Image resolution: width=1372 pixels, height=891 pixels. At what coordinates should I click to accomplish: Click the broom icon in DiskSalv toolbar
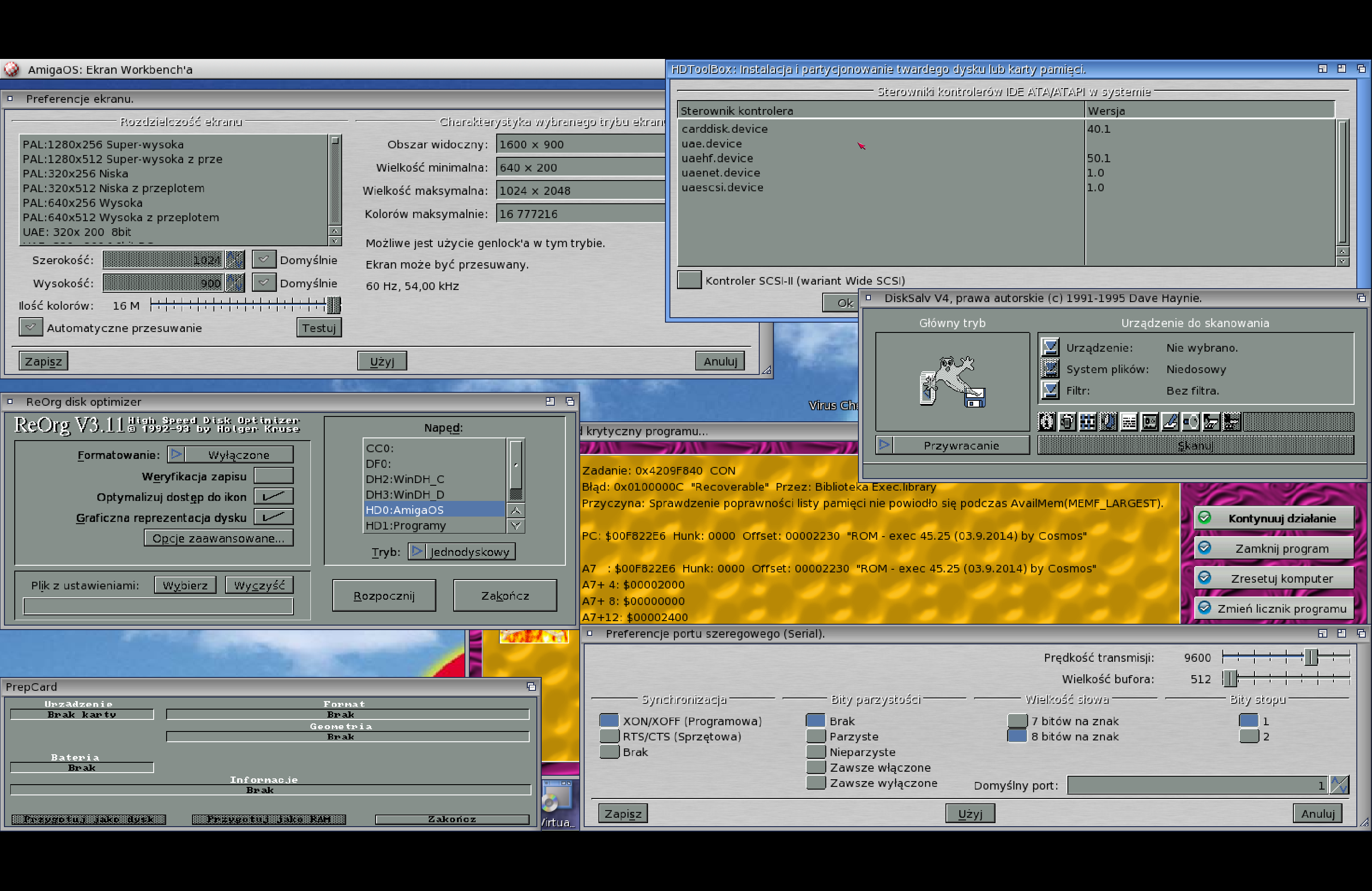1211,422
